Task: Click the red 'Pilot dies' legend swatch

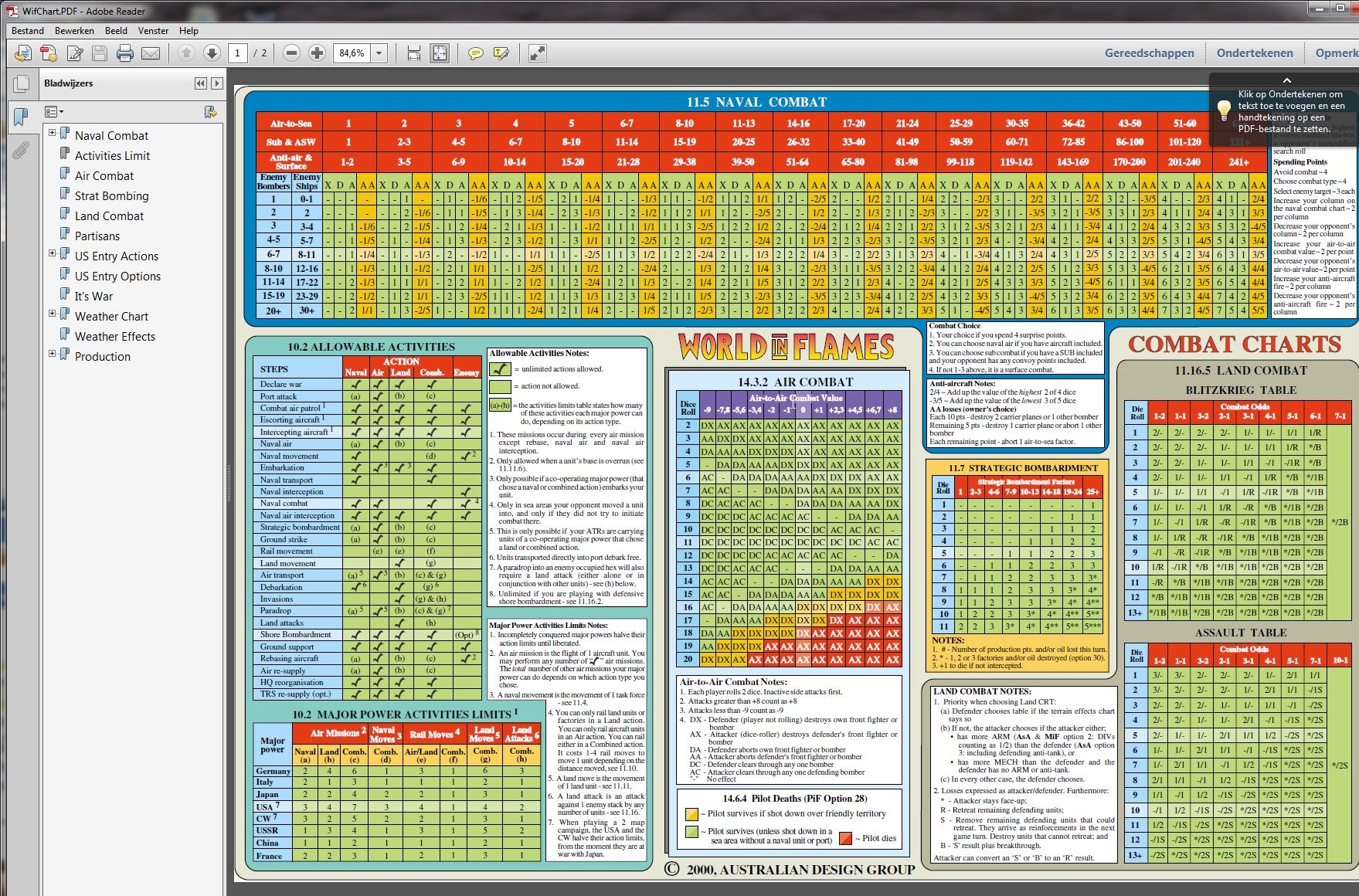Action: (846, 837)
